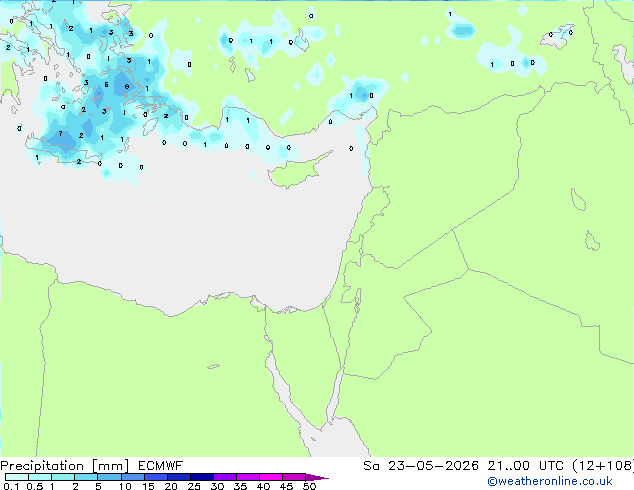
Task: Click the legend tick label '10'
Action: tap(125, 486)
